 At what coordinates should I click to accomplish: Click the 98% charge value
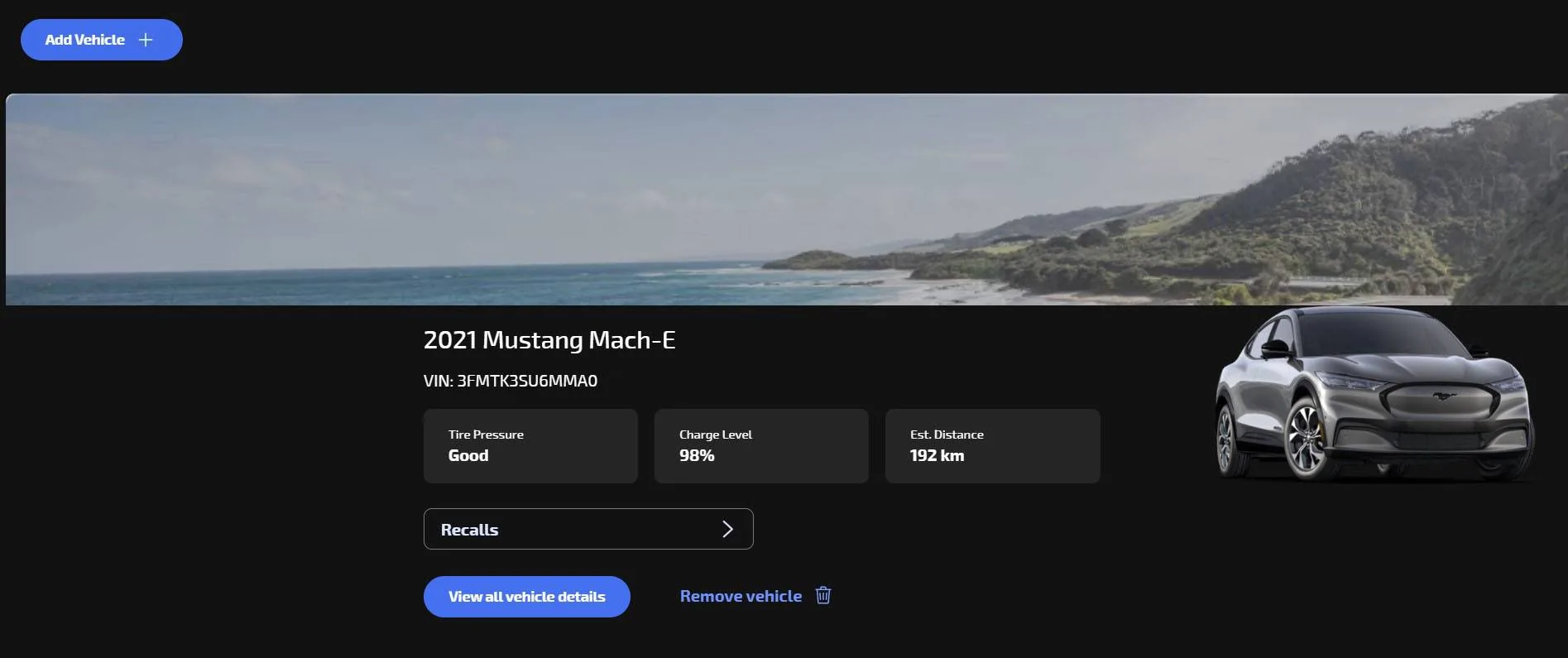(x=697, y=456)
